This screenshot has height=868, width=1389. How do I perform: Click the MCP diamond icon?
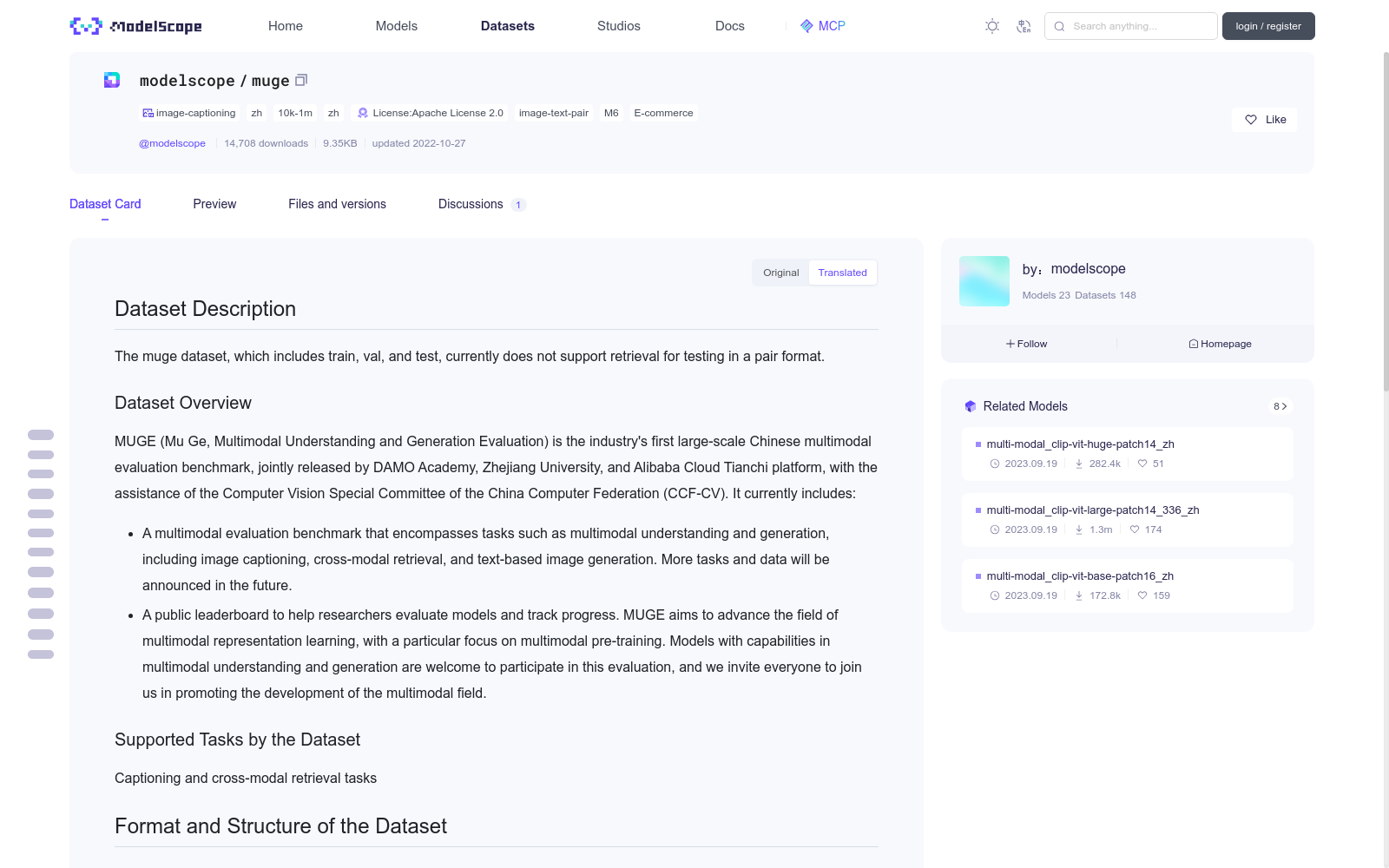[806, 26]
